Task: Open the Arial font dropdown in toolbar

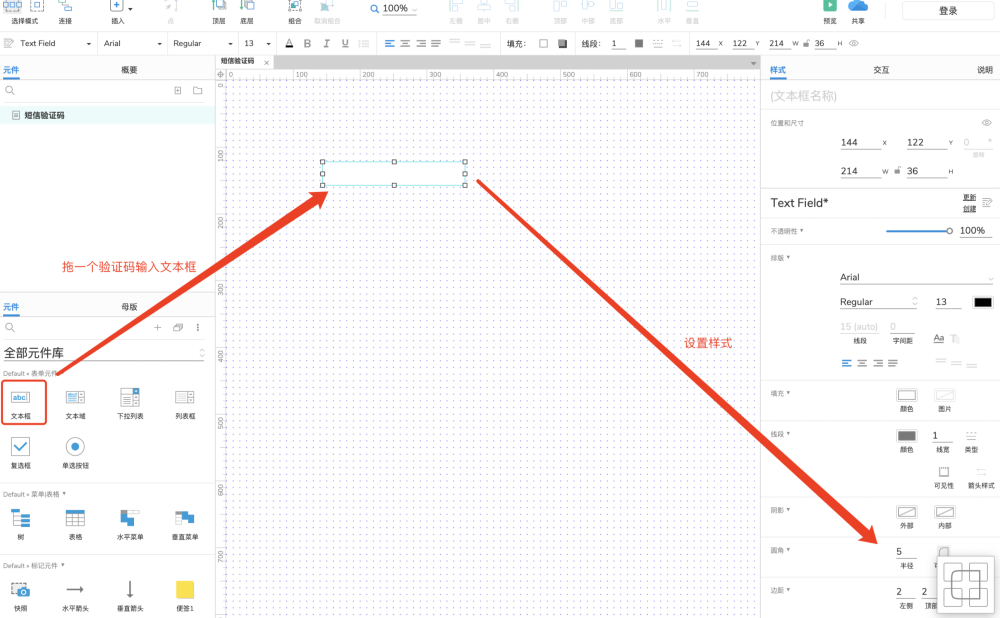Action: point(133,43)
